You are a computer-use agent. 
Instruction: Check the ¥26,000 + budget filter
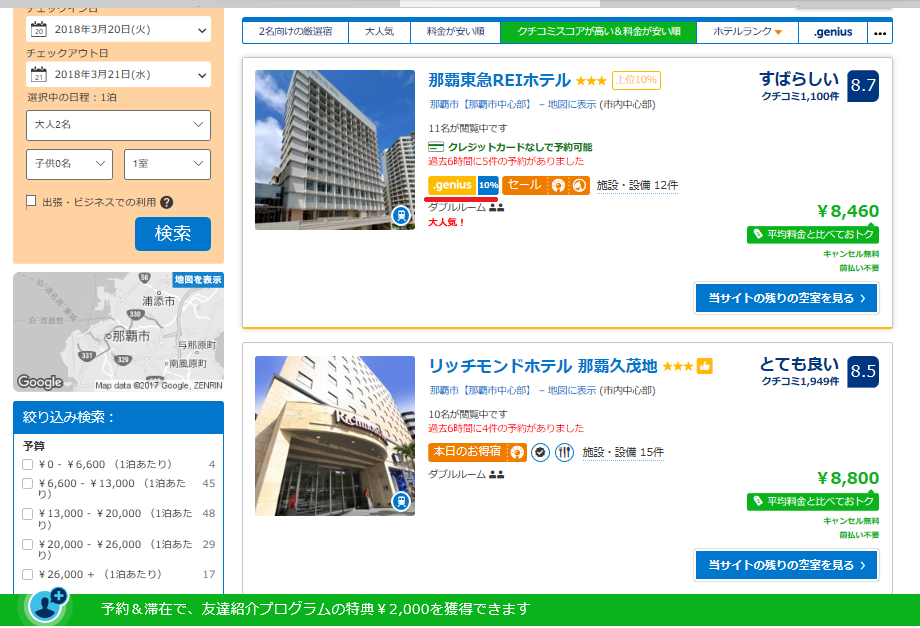coord(27,575)
